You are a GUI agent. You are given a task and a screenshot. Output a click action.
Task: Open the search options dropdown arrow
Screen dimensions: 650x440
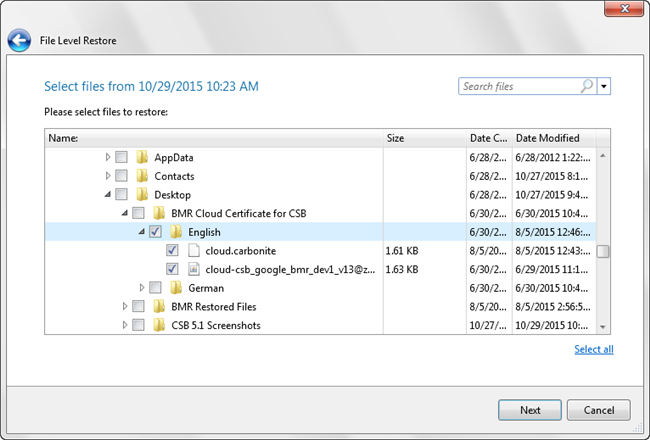604,87
